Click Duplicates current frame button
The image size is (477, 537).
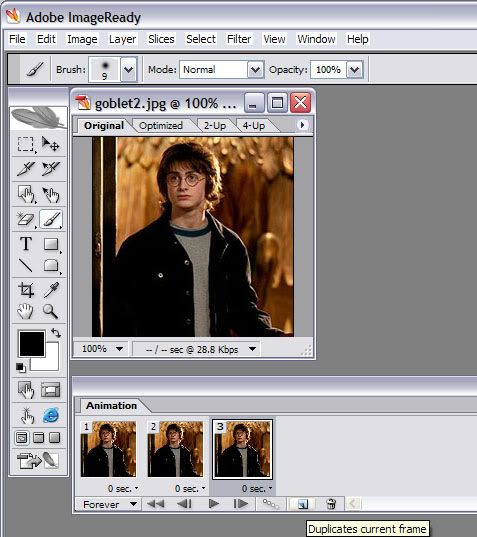(x=303, y=504)
